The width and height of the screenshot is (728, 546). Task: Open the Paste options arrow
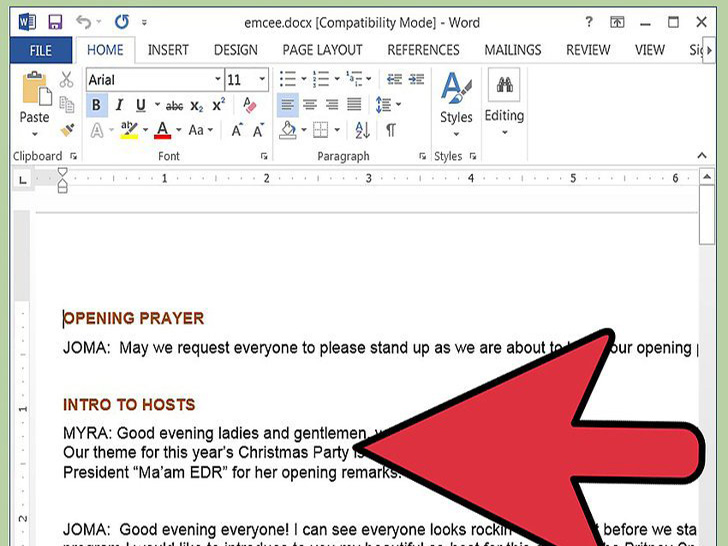(x=35, y=135)
